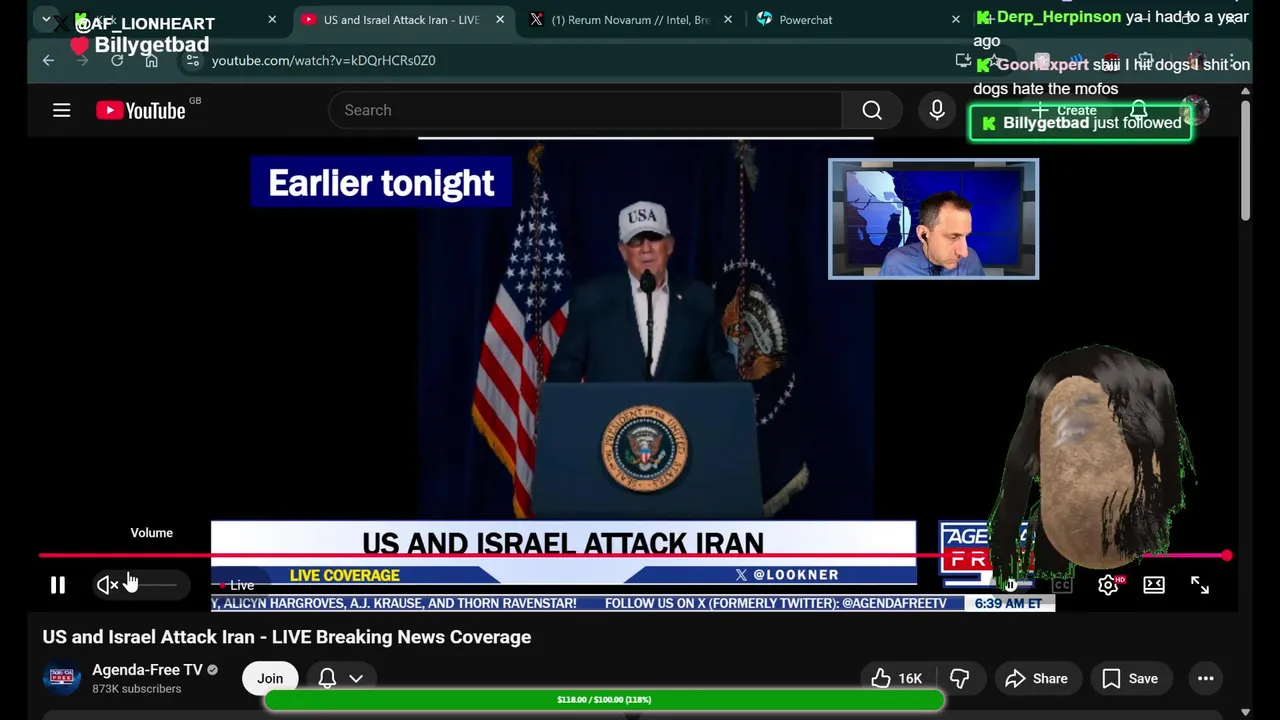
Task: Open the Agenda-Free TV channel name link
Action: click(147, 670)
